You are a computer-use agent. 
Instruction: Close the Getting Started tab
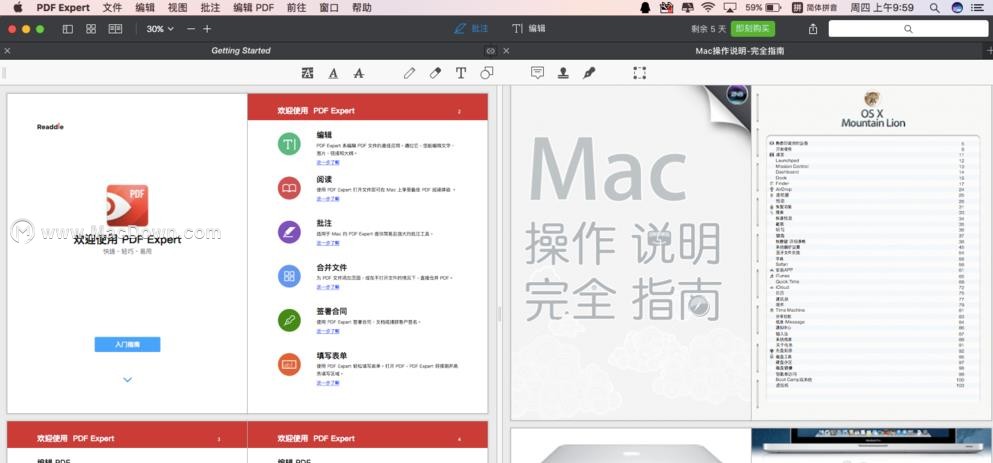click(x=7, y=51)
